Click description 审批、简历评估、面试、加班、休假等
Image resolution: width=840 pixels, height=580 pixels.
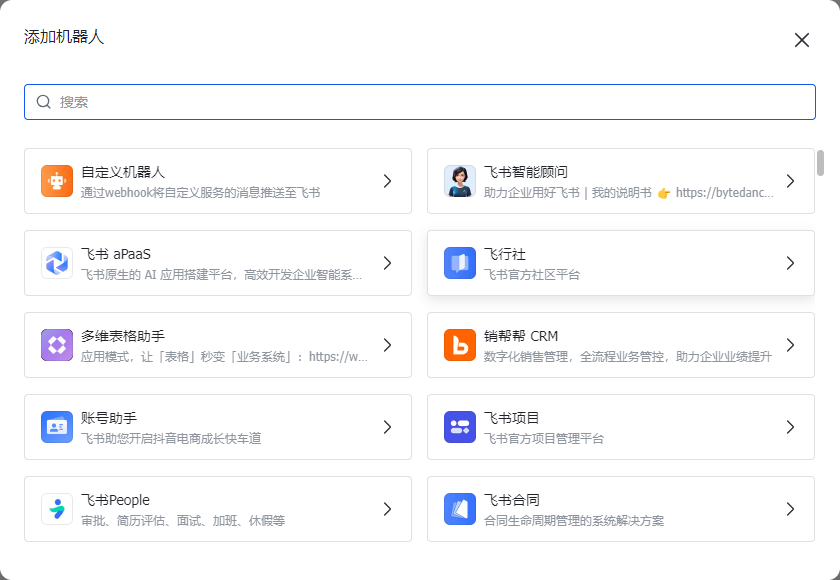point(183,521)
